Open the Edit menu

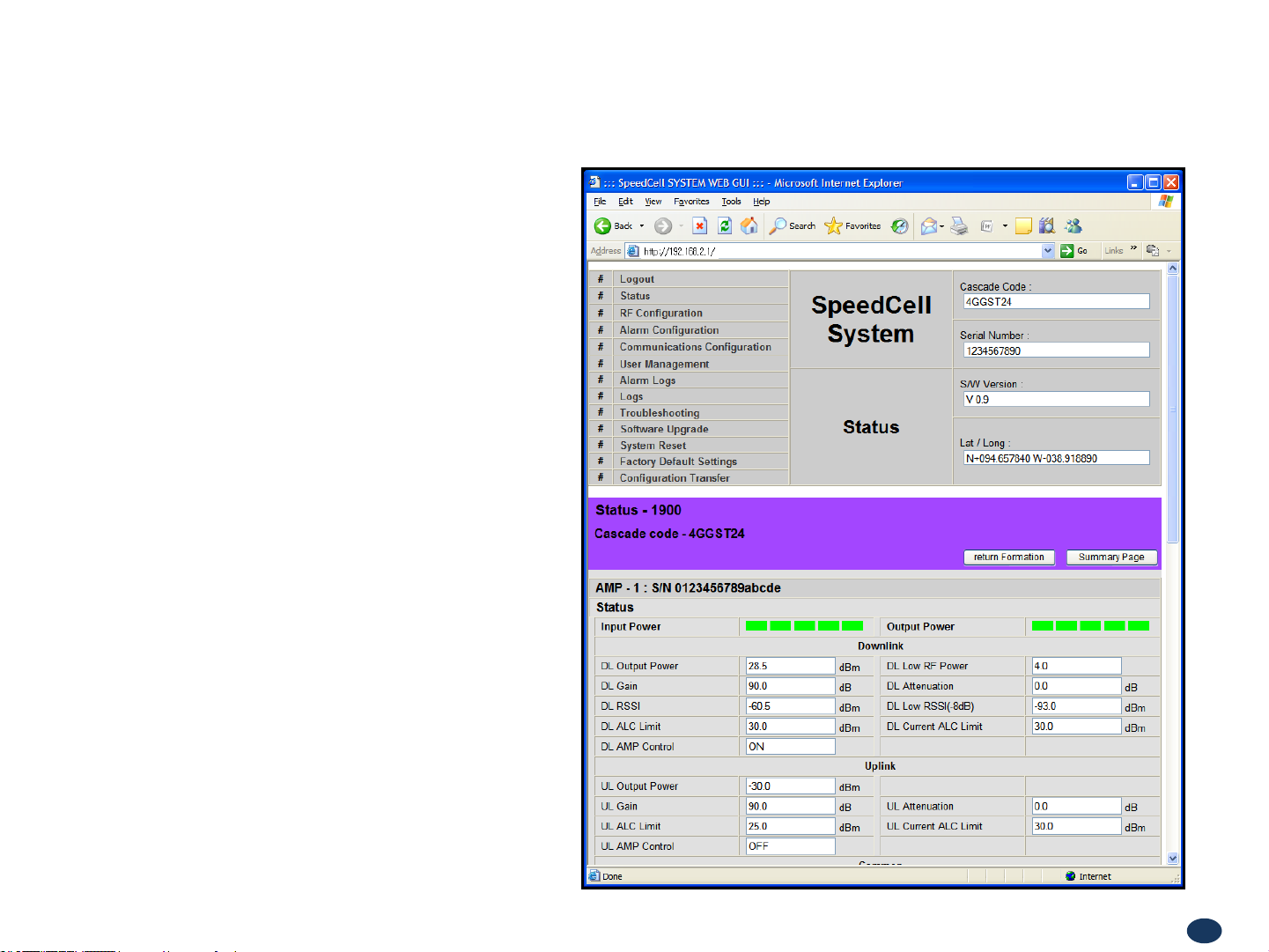pos(625,202)
